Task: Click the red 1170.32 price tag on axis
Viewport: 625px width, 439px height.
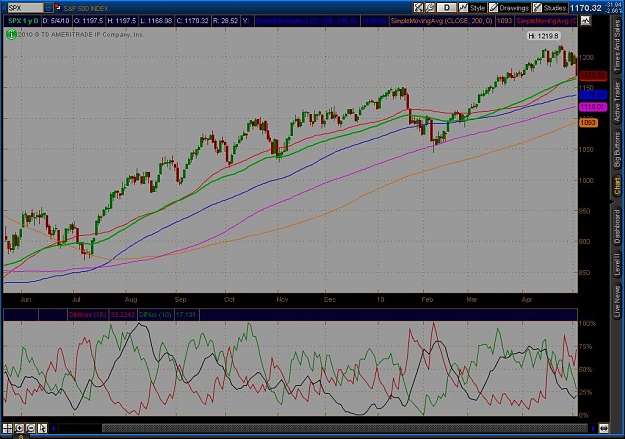Action: click(593, 75)
